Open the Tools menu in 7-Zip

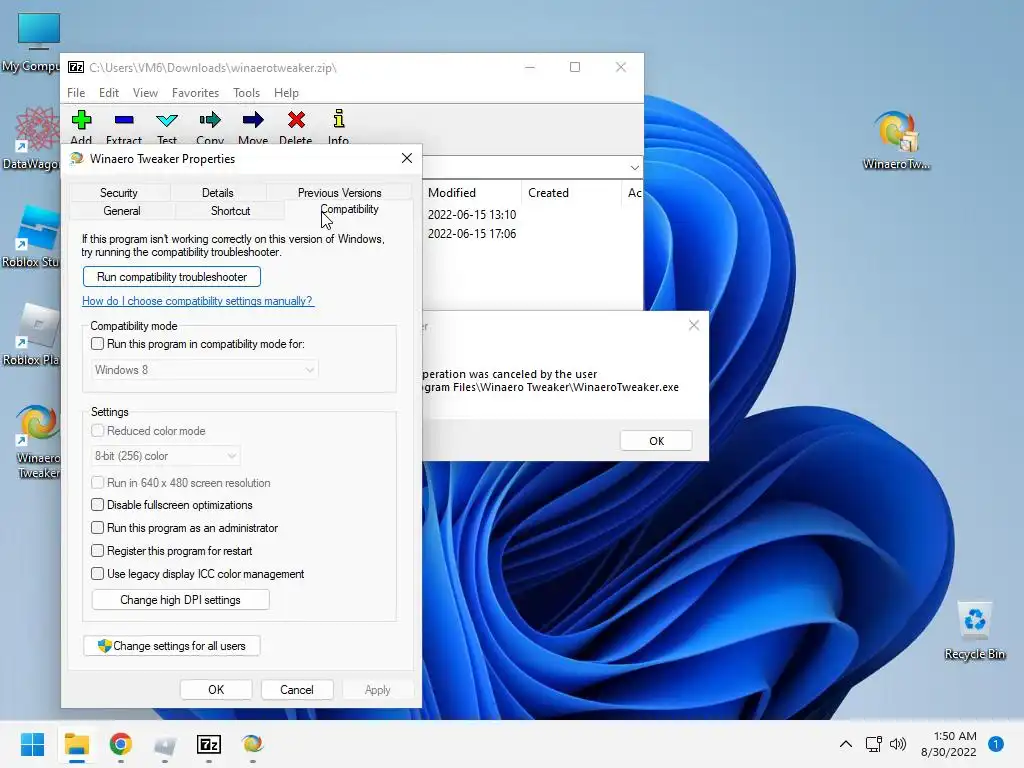[246, 93]
